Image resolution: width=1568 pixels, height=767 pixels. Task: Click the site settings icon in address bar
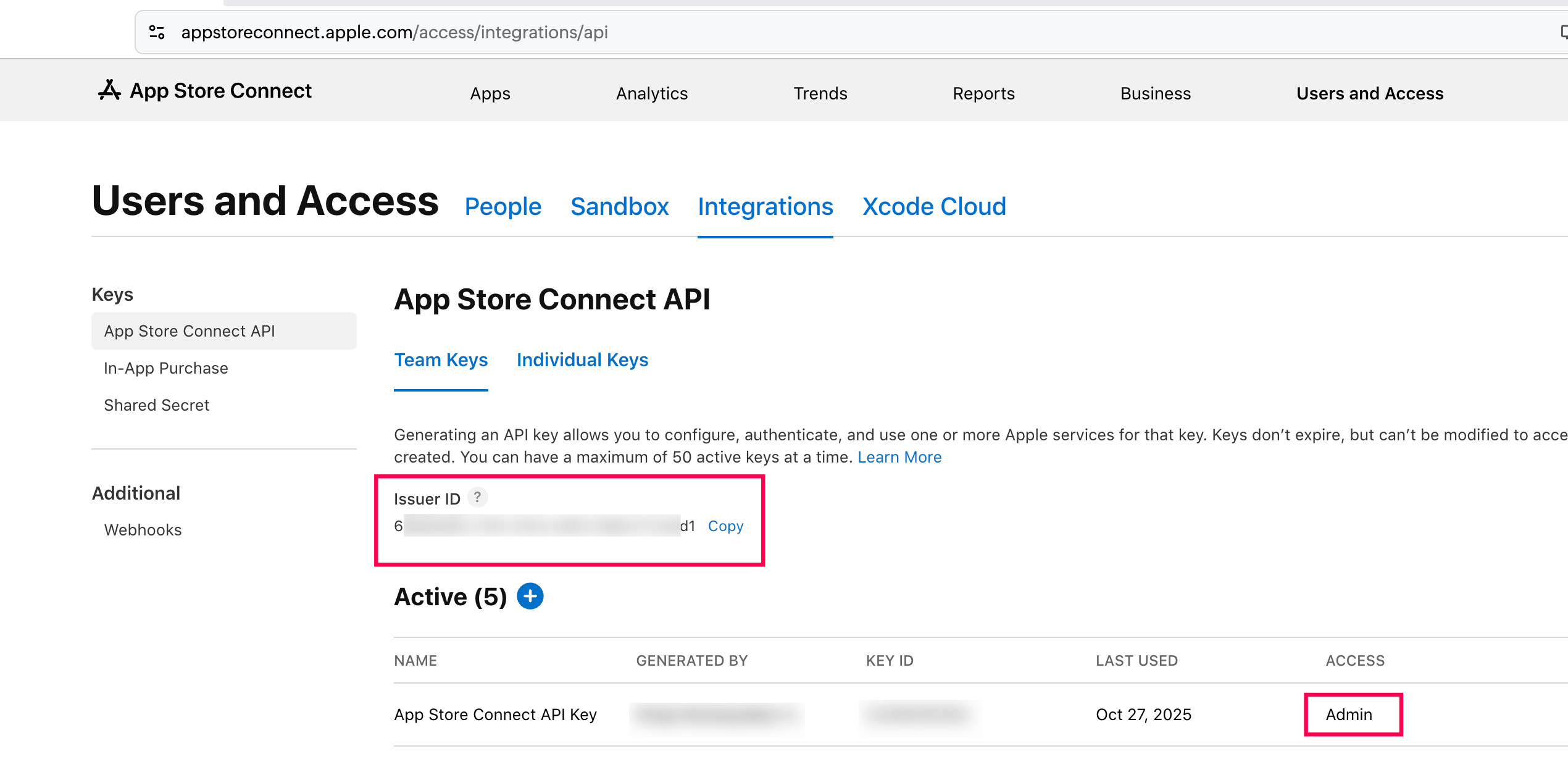pos(157,32)
